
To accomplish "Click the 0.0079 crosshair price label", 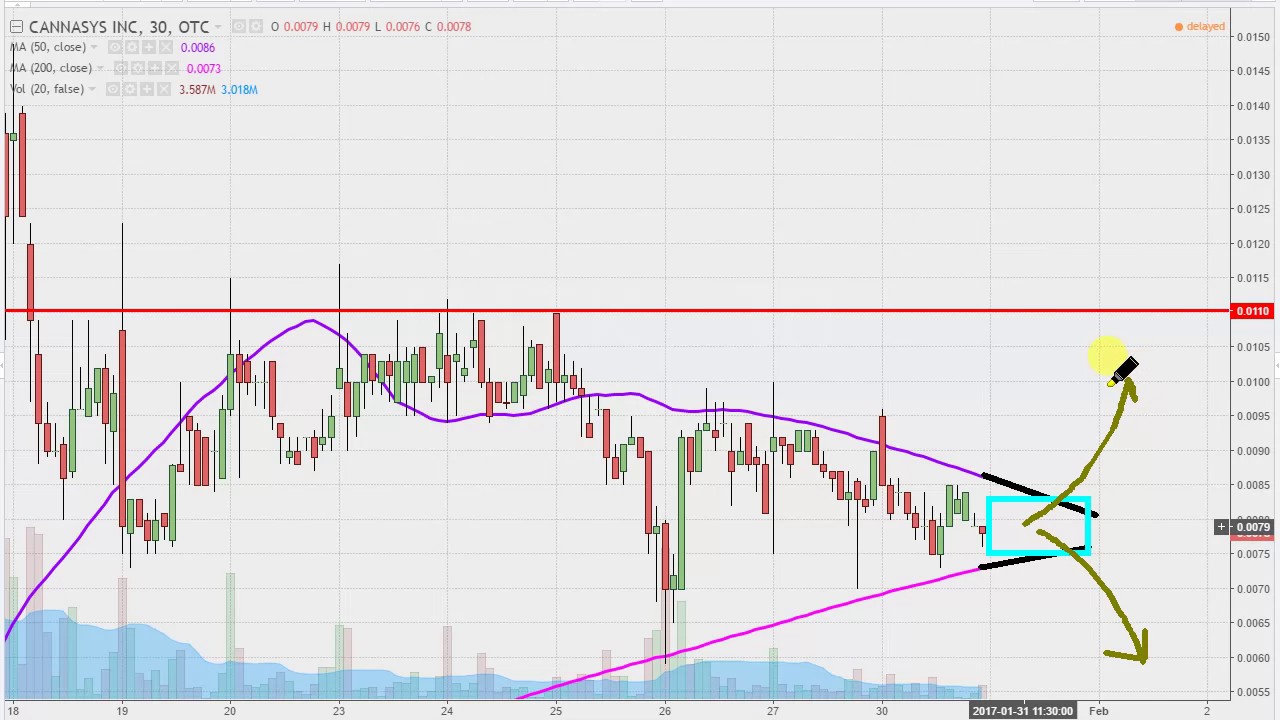I will coord(1253,527).
